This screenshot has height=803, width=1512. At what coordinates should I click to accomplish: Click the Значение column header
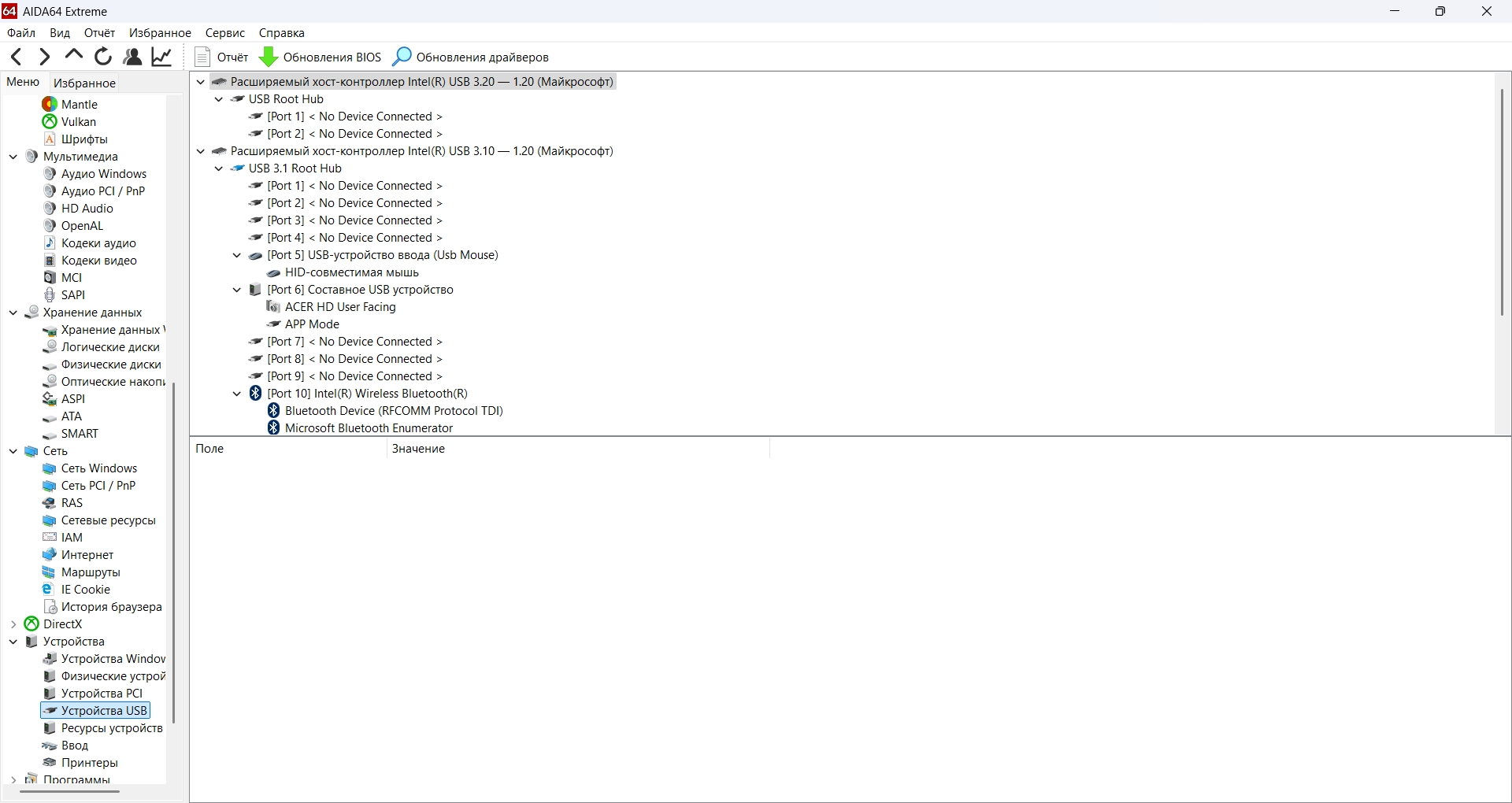click(578, 449)
